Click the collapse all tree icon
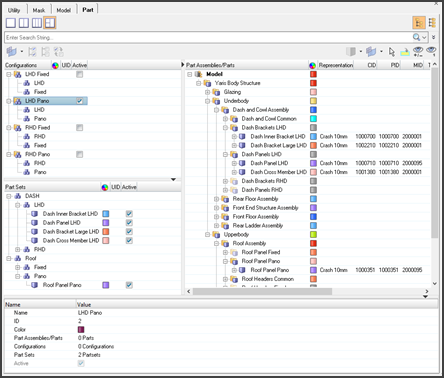Screen dimensions: 444x378 (x=46, y=52)
